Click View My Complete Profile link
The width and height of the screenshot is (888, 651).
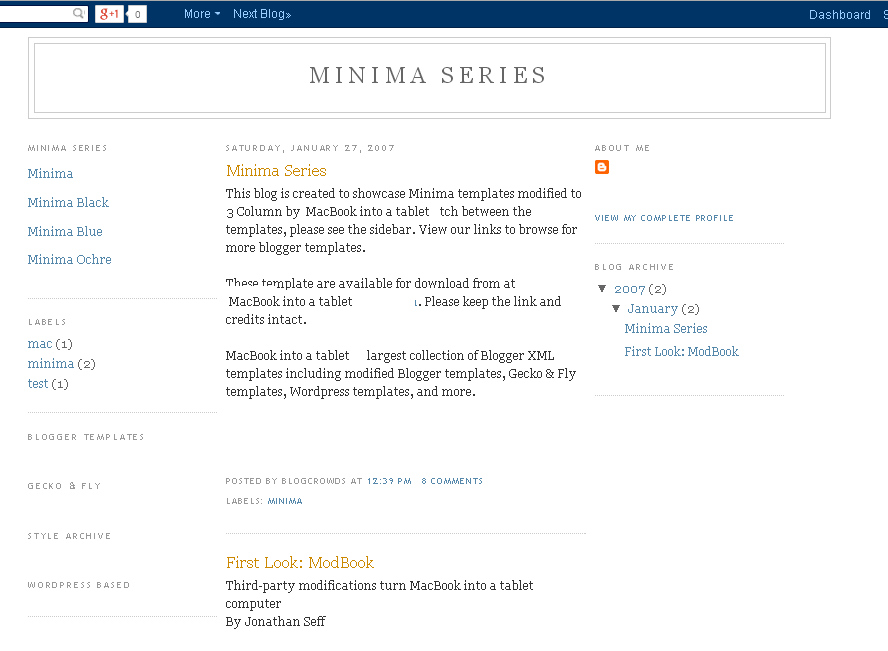click(664, 218)
